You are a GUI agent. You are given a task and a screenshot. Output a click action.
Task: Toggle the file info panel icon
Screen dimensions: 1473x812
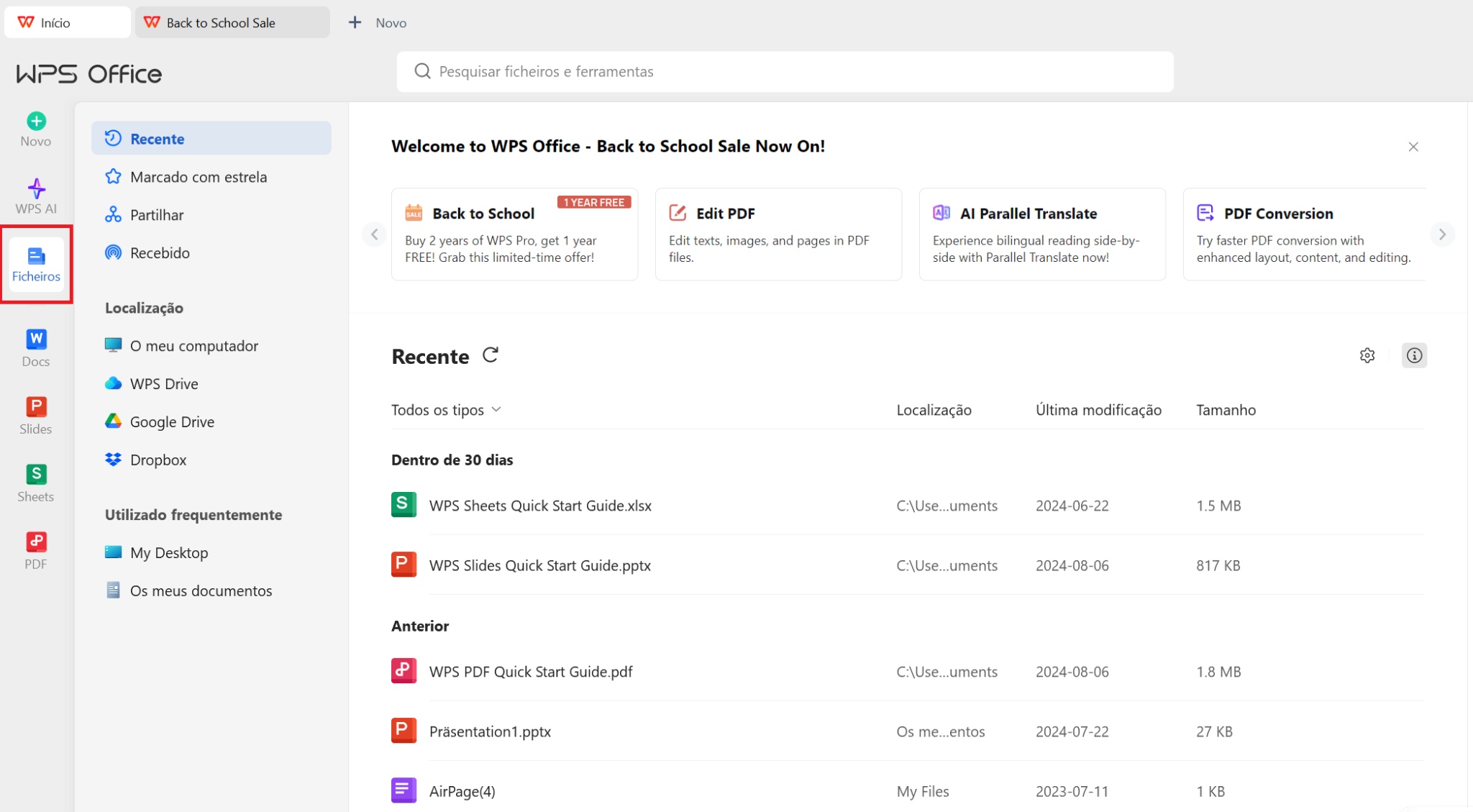pos(1414,355)
